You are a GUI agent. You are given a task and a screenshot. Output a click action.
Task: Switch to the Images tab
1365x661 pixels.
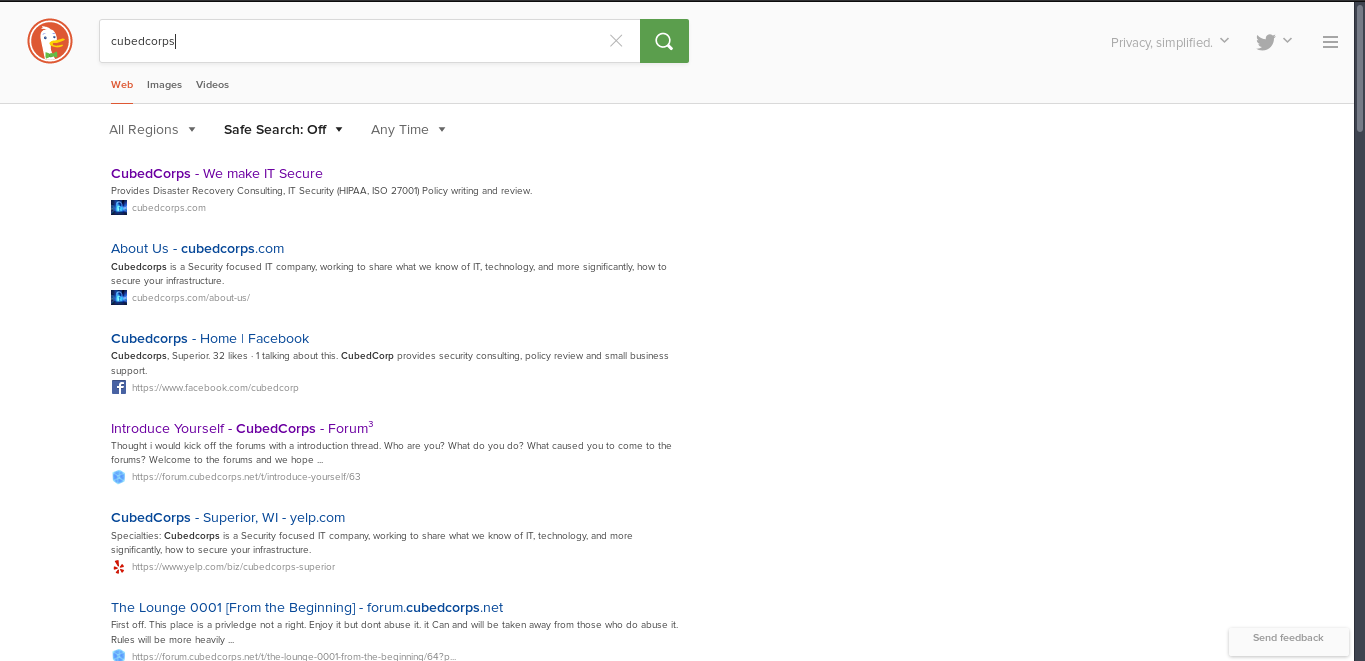coord(164,85)
